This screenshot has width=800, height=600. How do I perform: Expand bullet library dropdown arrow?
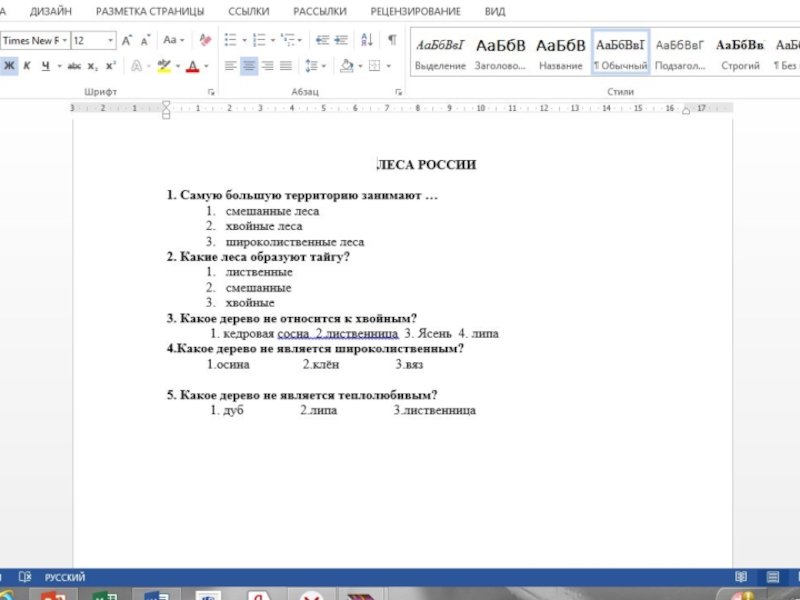click(x=244, y=40)
